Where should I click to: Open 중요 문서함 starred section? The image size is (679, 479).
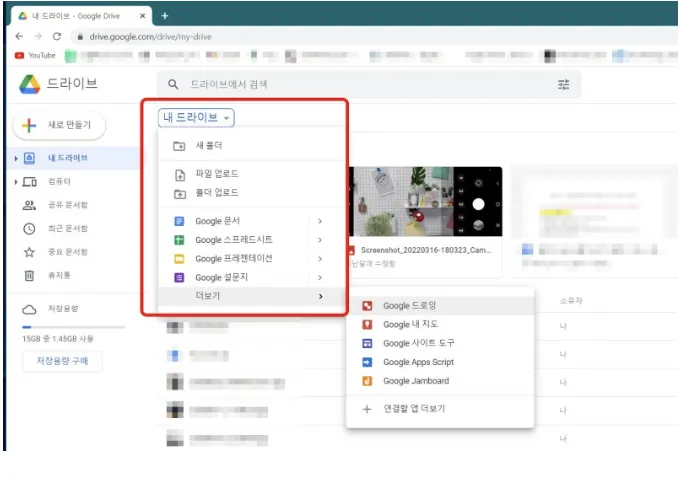68,252
